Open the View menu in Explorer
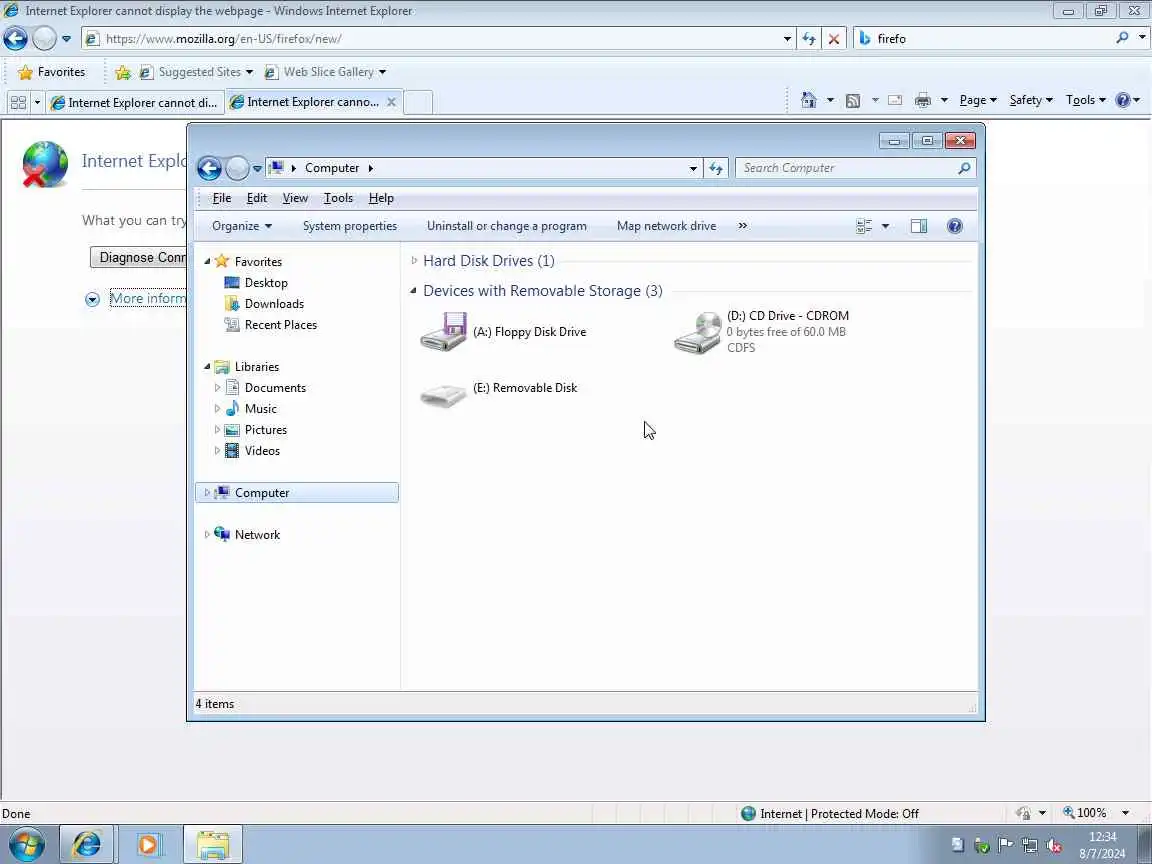The width and height of the screenshot is (1152, 864). pyautogui.click(x=295, y=198)
